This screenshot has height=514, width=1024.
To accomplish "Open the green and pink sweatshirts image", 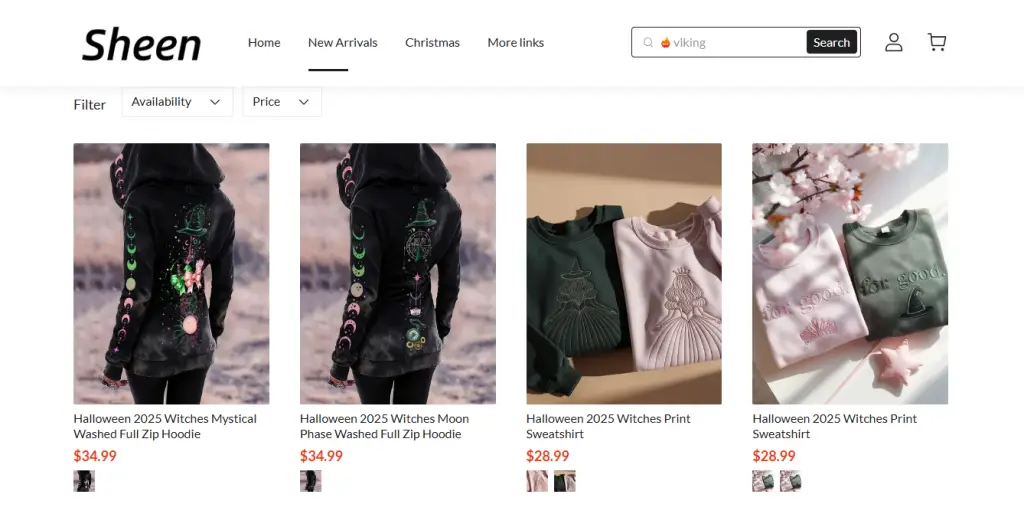I will (623, 273).
